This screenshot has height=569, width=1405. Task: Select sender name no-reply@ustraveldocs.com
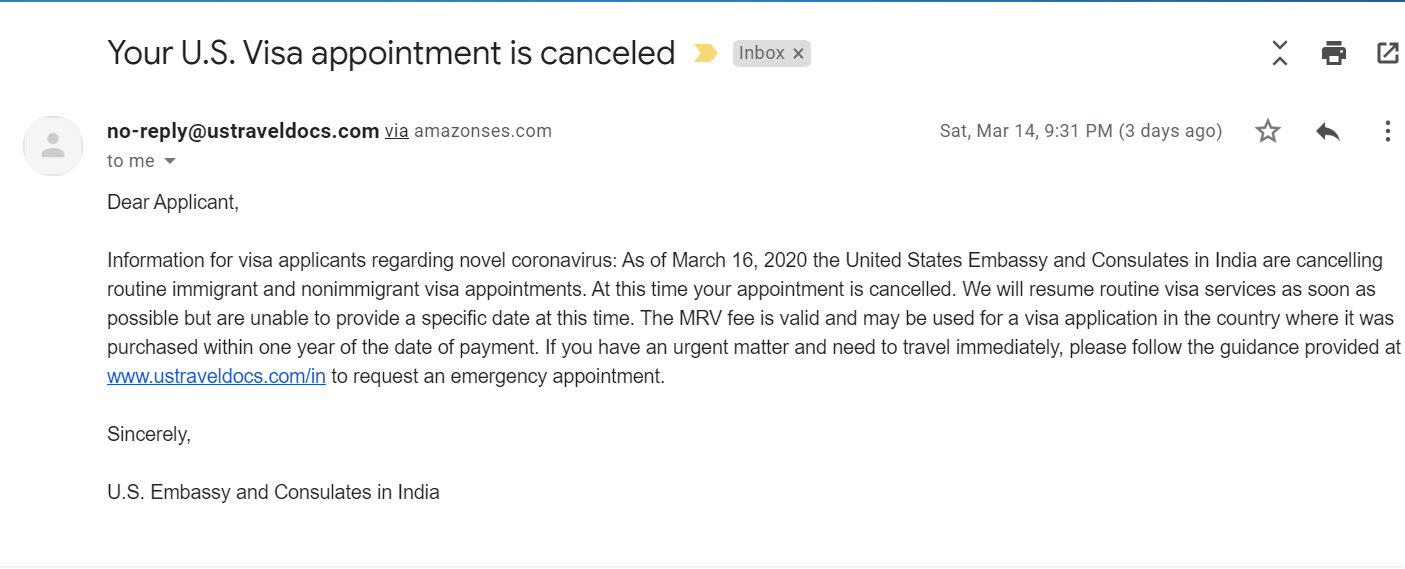[x=243, y=131]
